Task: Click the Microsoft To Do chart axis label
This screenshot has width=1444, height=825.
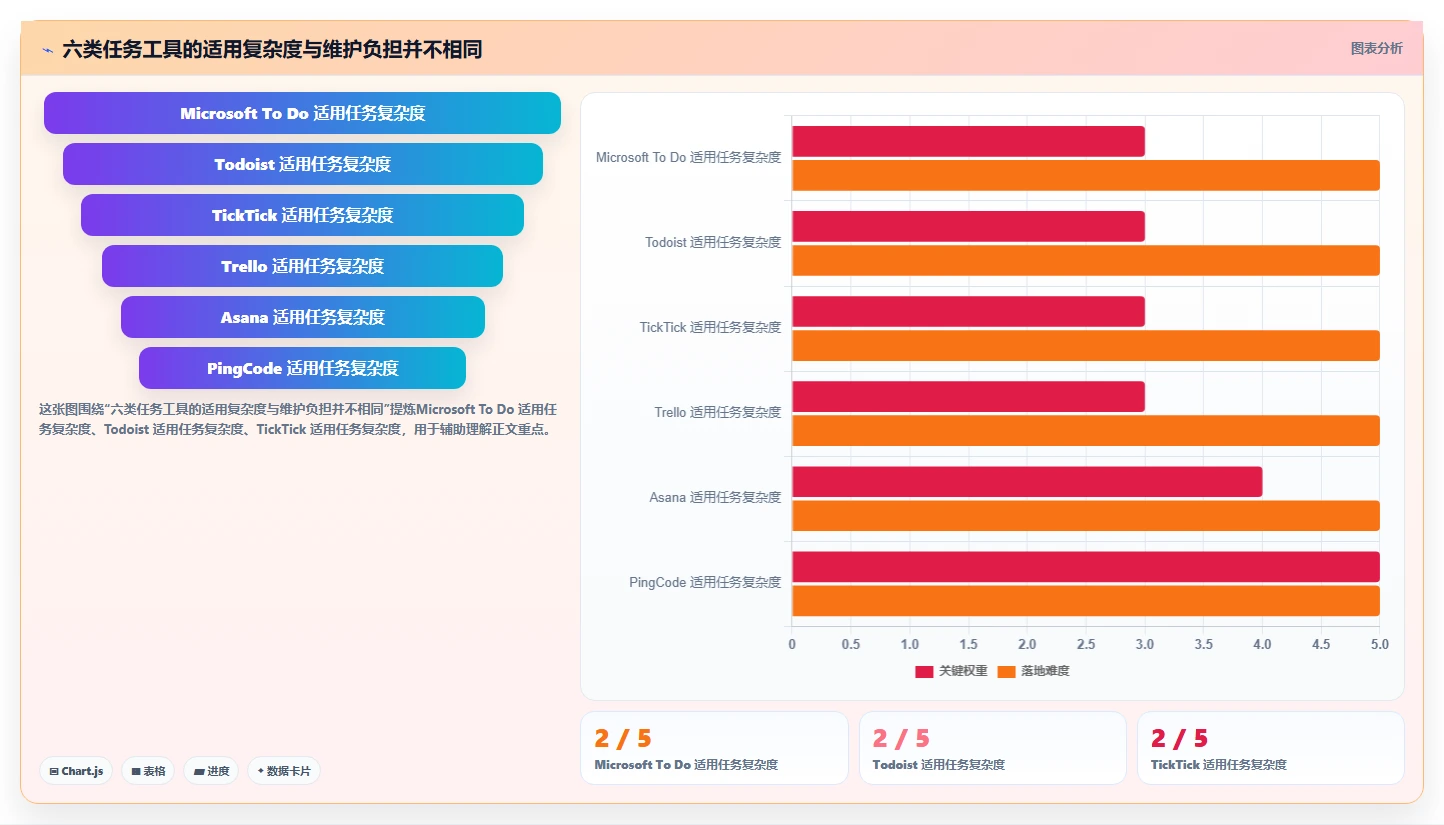Action: tap(688, 157)
